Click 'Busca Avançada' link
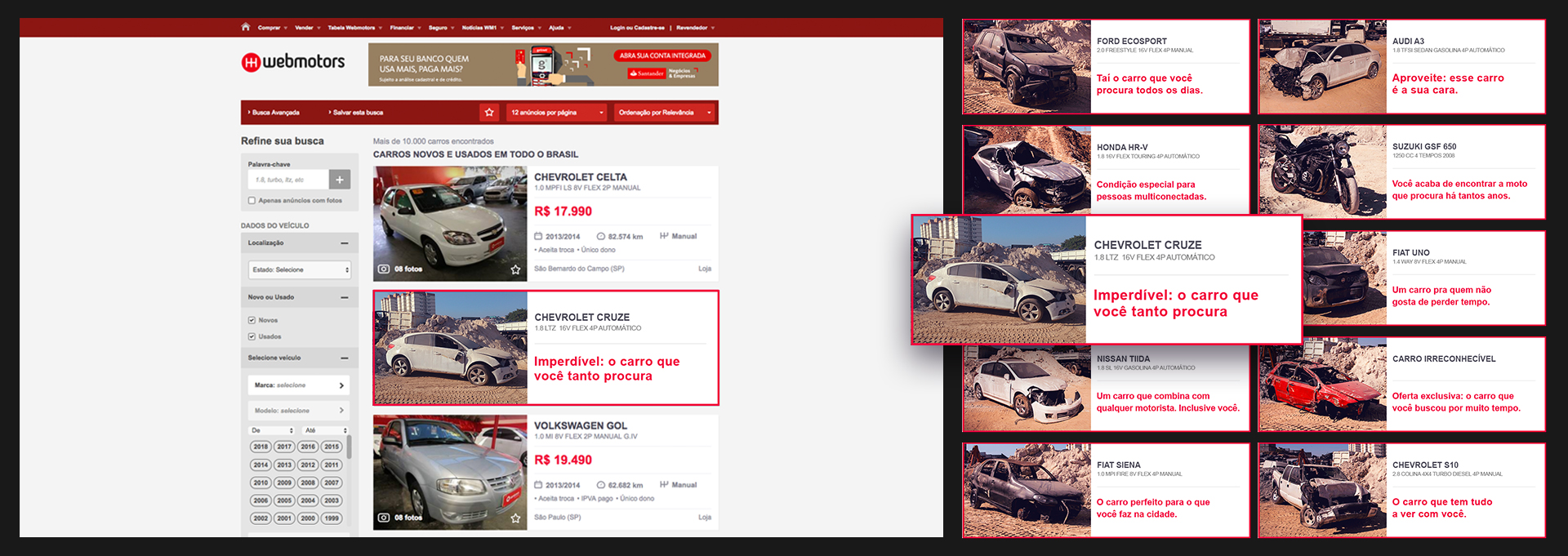Viewport: 1568px width, 556px height. pos(274,113)
